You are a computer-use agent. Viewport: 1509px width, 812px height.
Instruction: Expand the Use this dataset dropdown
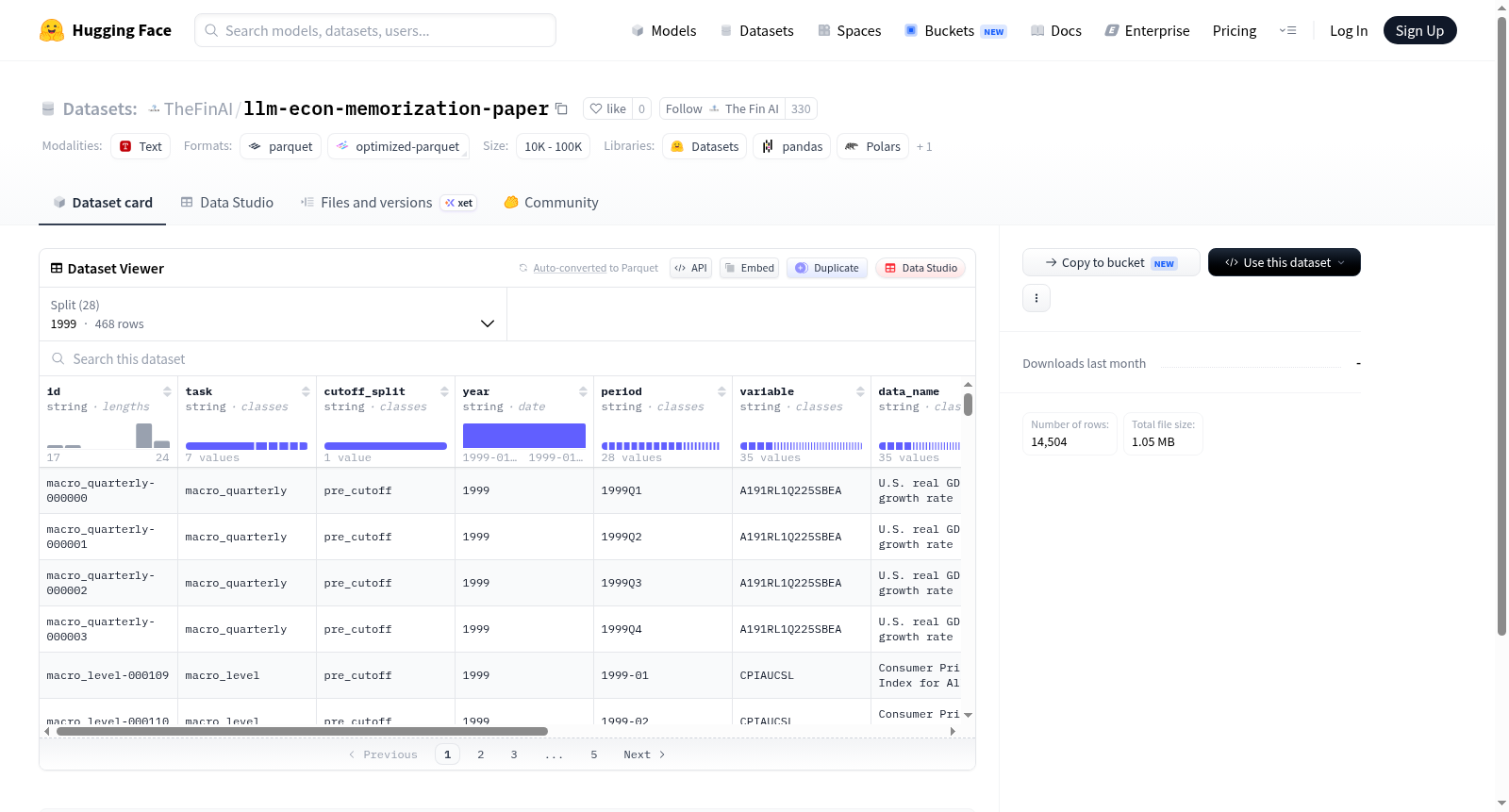click(1285, 262)
